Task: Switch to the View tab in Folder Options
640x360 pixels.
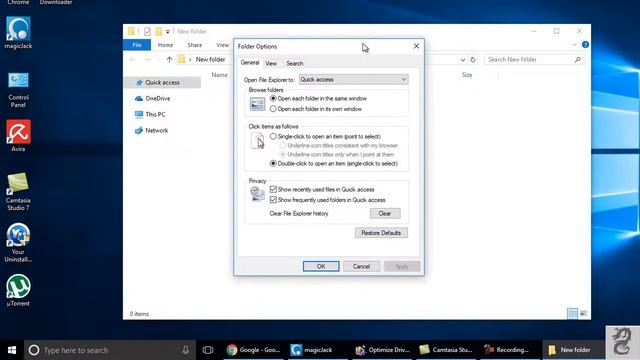Action: [271, 63]
